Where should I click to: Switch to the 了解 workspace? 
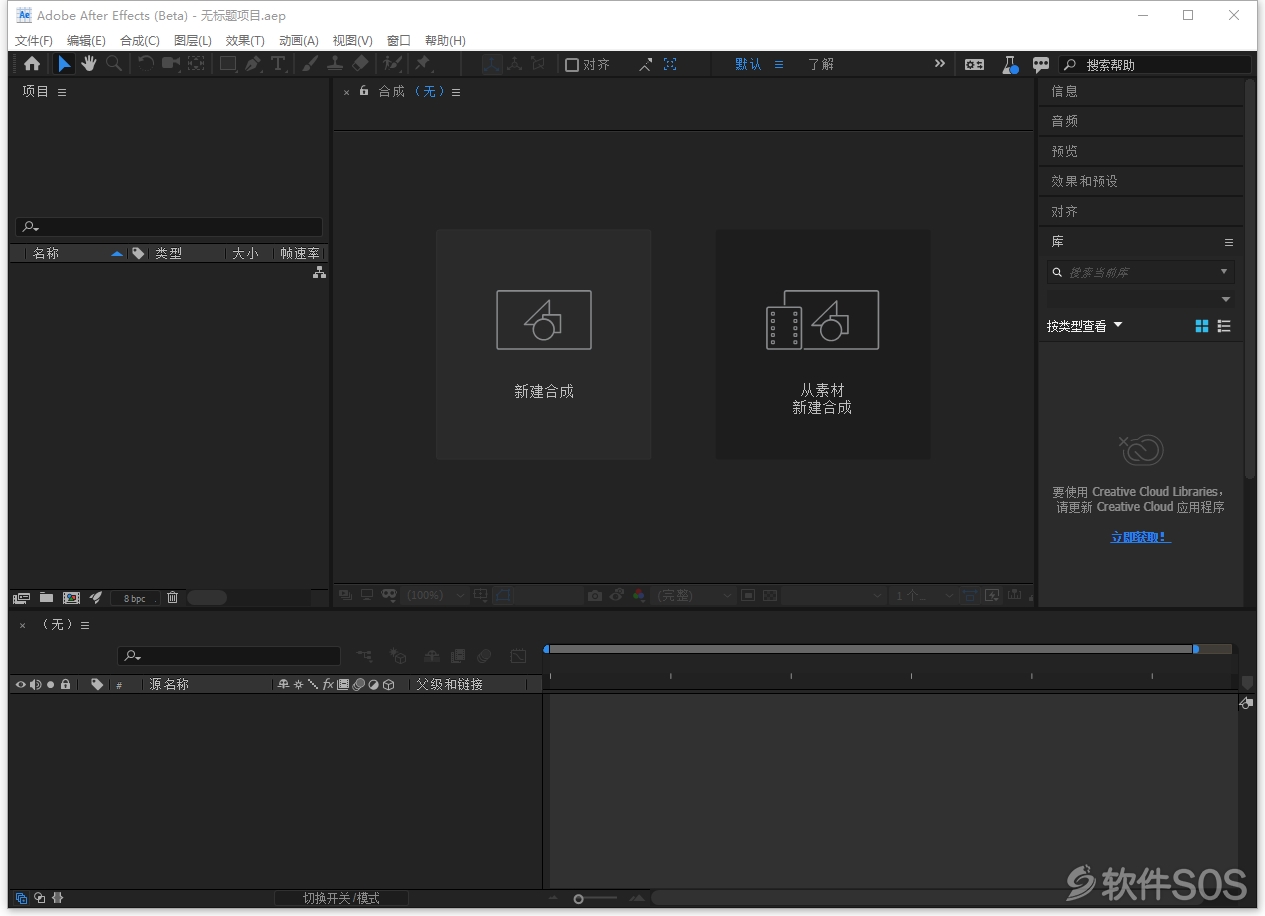pyautogui.click(x=821, y=64)
